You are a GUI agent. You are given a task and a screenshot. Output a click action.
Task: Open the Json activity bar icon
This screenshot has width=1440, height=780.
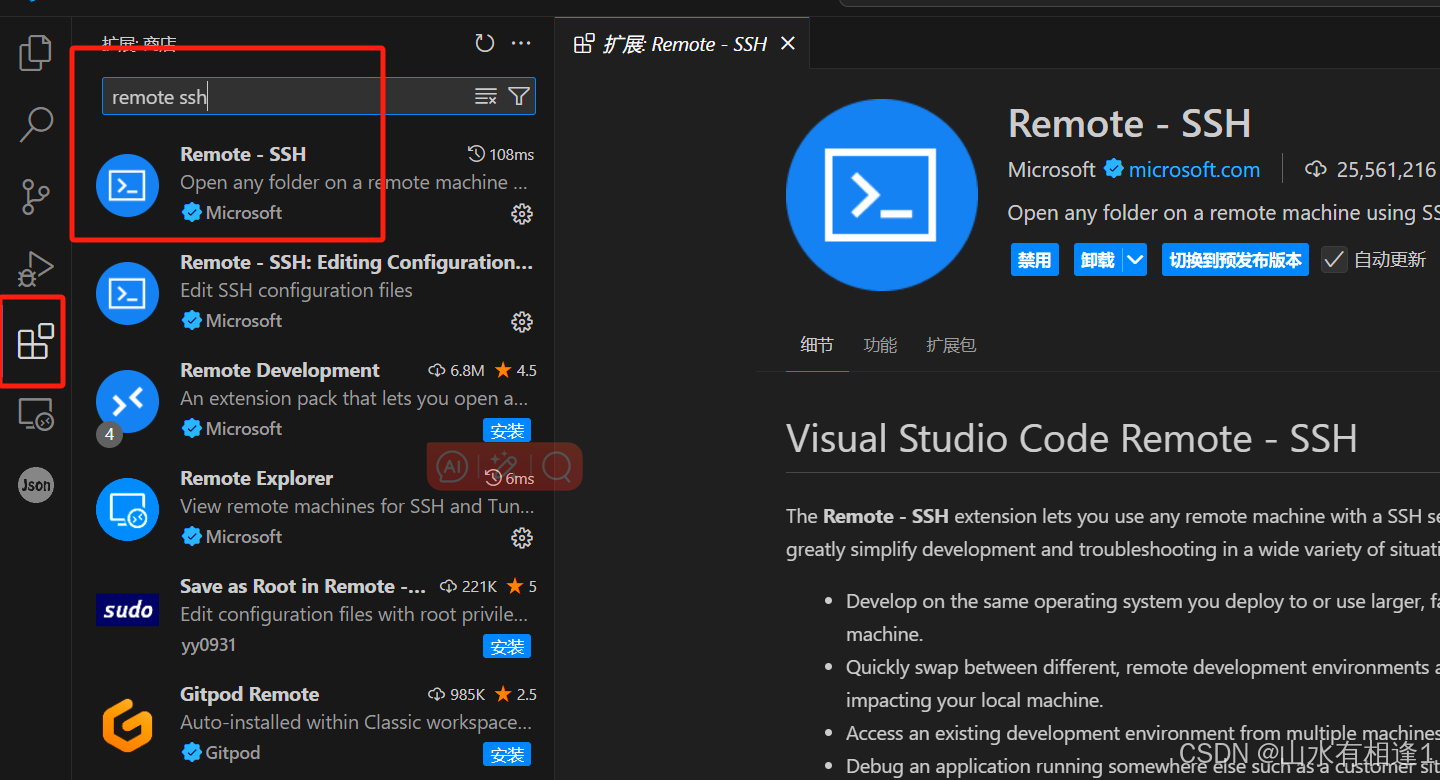[x=36, y=485]
